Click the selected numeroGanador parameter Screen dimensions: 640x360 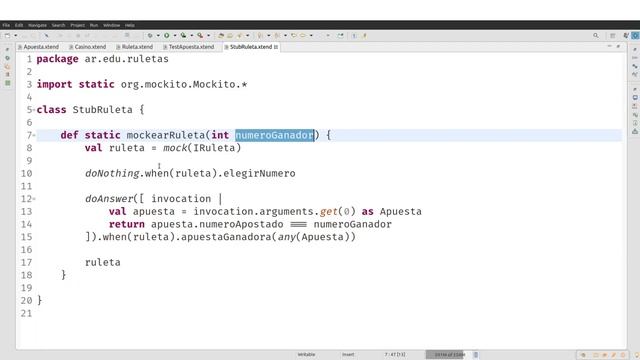coord(274,135)
